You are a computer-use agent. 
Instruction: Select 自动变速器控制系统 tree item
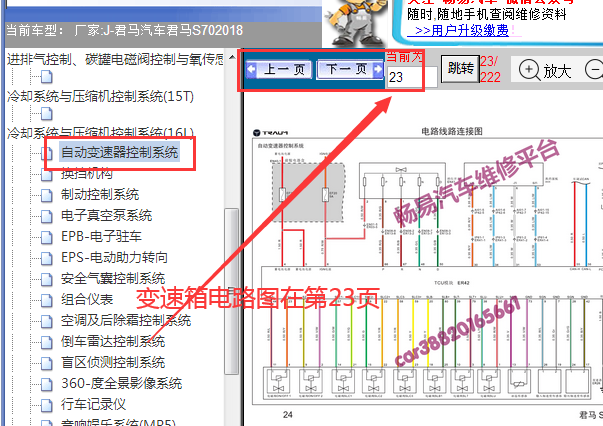[x=119, y=152]
